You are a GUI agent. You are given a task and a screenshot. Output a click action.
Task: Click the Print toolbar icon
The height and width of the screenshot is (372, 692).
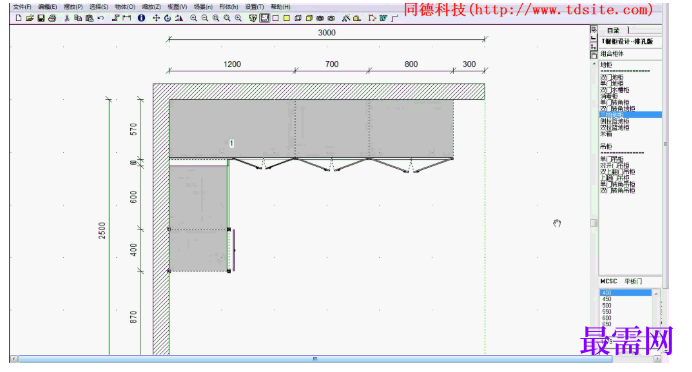[52, 18]
